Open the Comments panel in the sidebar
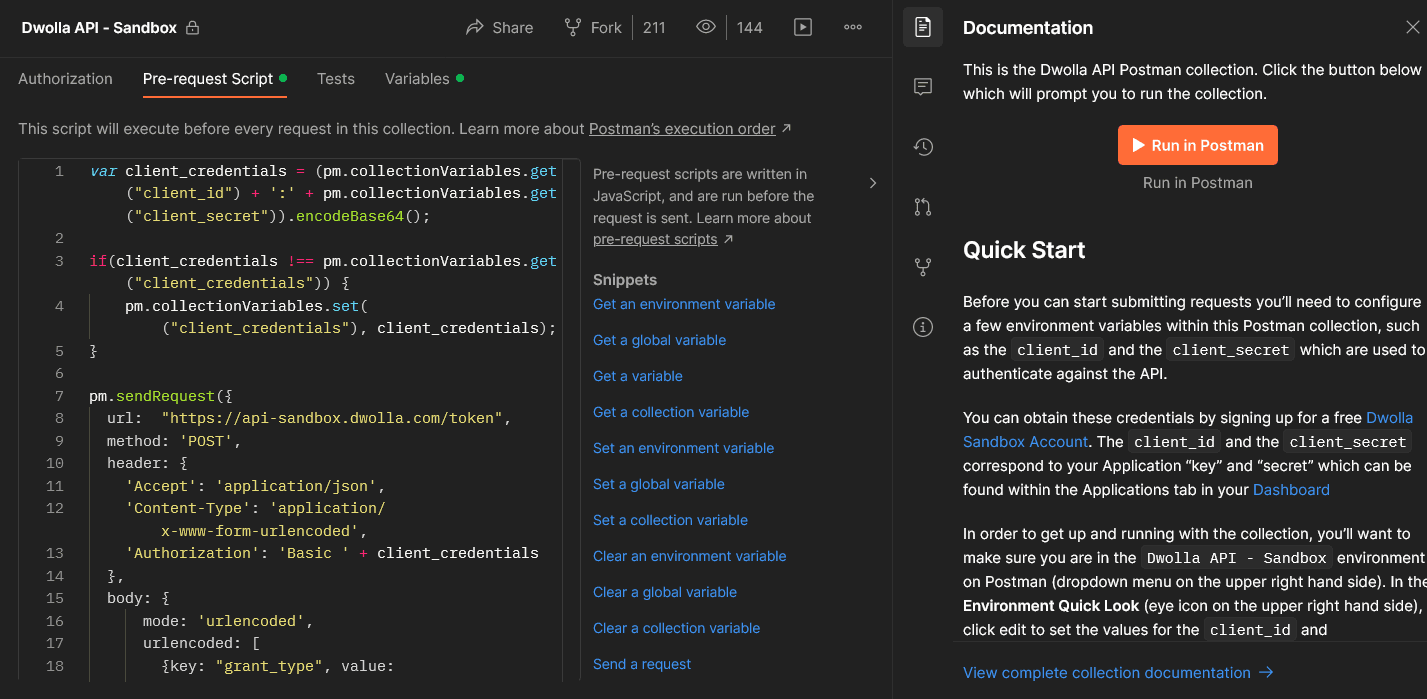 [922, 87]
